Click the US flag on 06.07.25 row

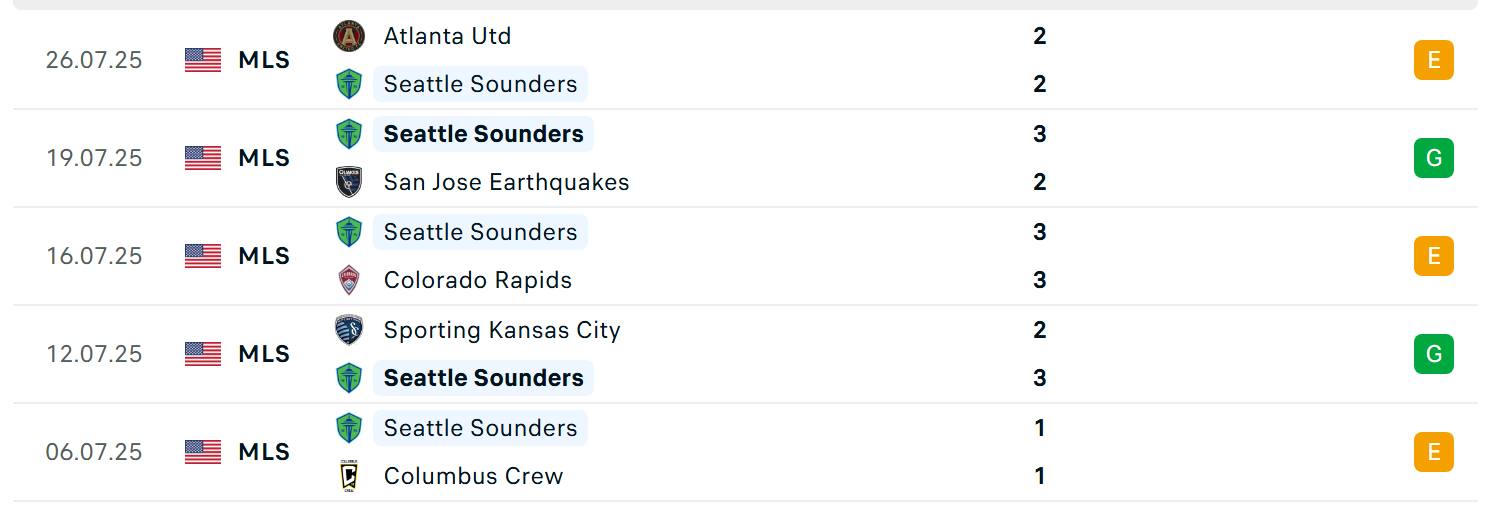pos(203,452)
